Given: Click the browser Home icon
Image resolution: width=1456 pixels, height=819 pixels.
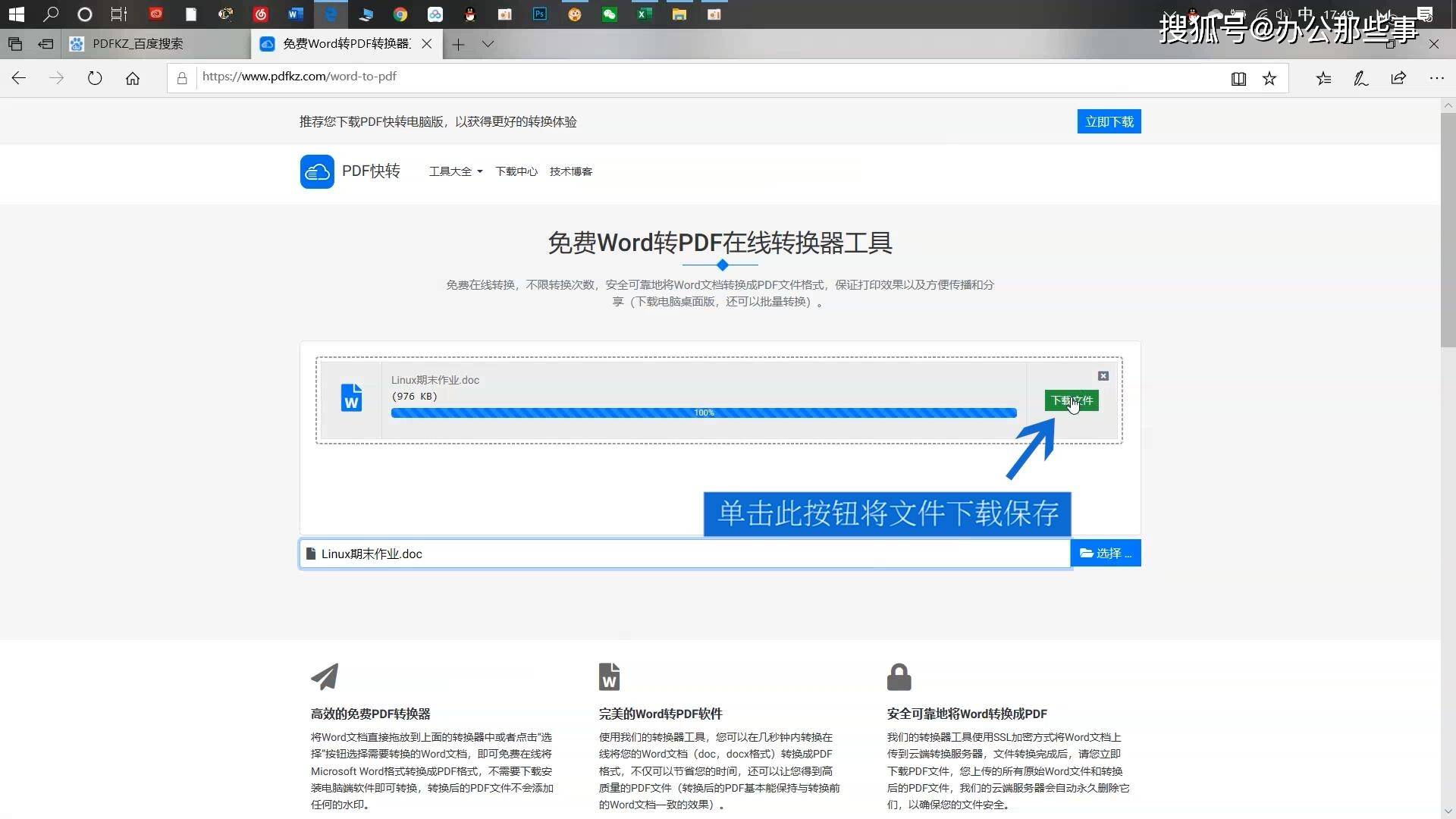Looking at the screenshot, I should coord(133,78).
